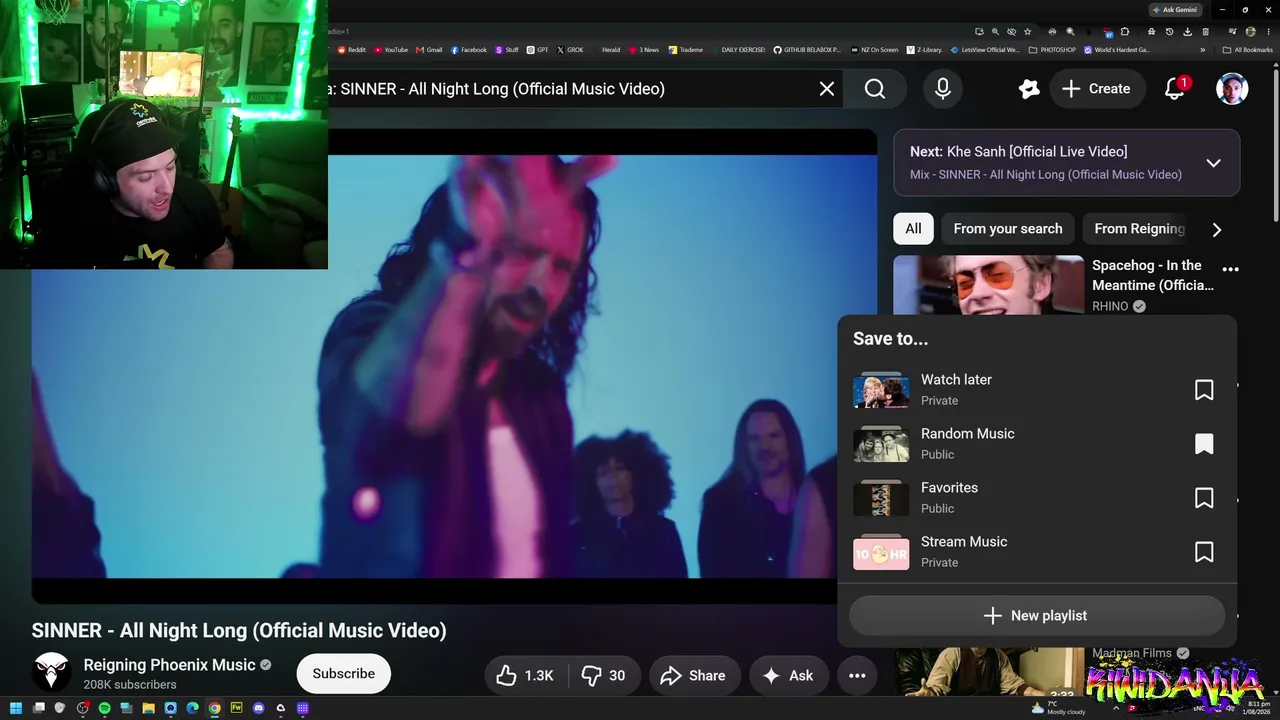The height and width of the screenshot is (720, 1280).
Task: Select the All filter chip
Action: 913,229
